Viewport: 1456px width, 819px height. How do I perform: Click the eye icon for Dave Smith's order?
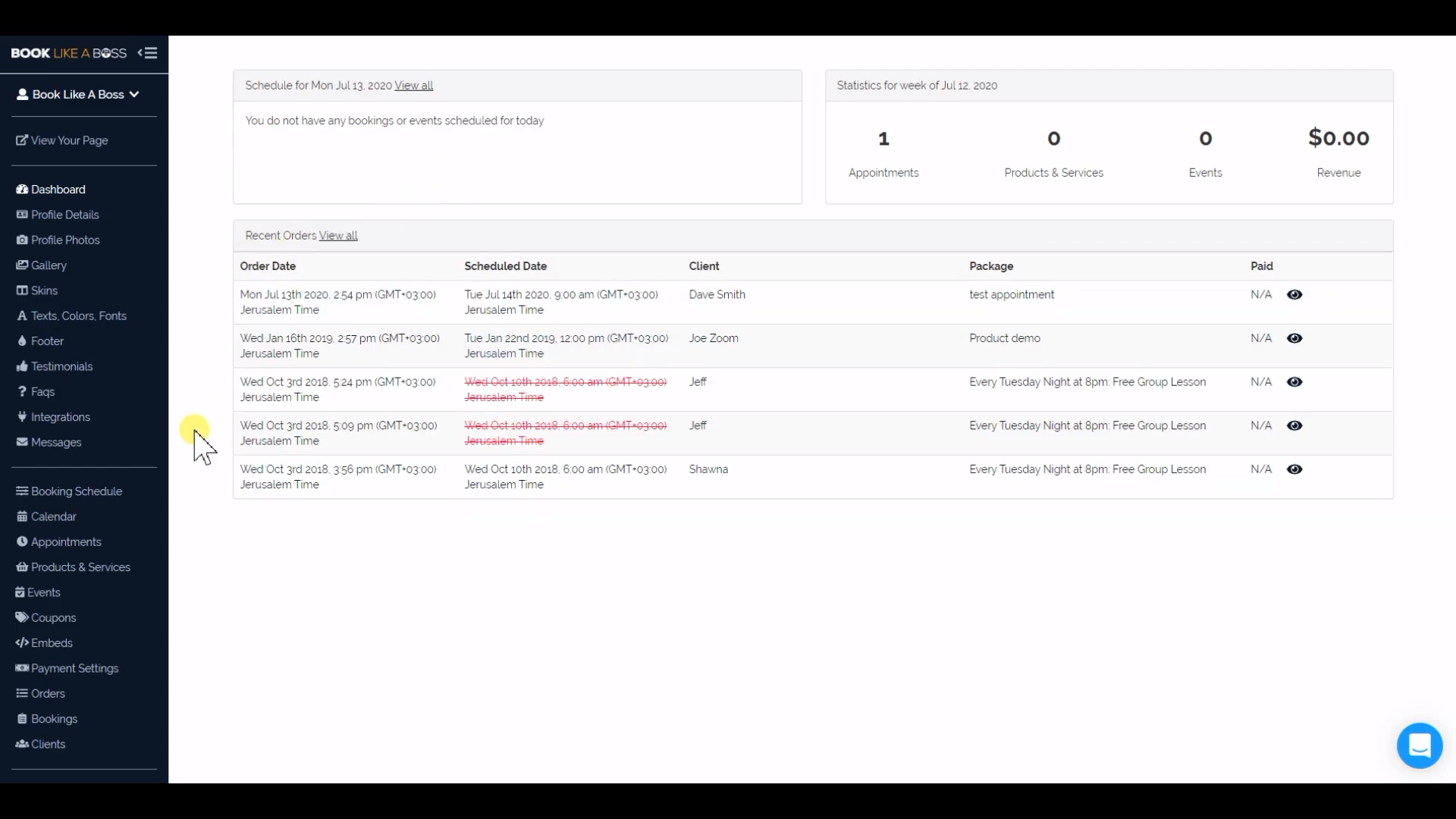pyautogui.click(x=1294, y=295)
